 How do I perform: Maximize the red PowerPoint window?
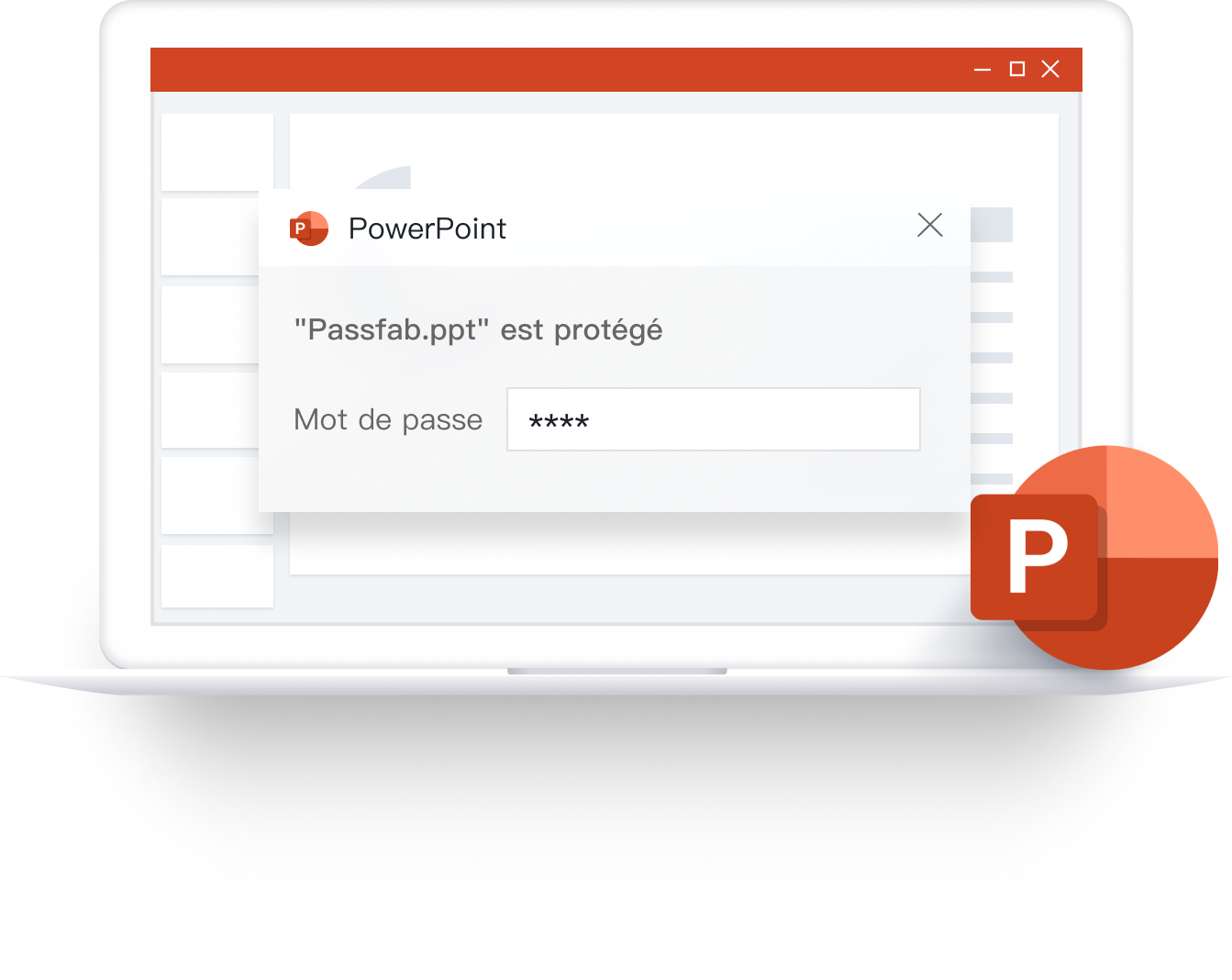pos(1016,69)
